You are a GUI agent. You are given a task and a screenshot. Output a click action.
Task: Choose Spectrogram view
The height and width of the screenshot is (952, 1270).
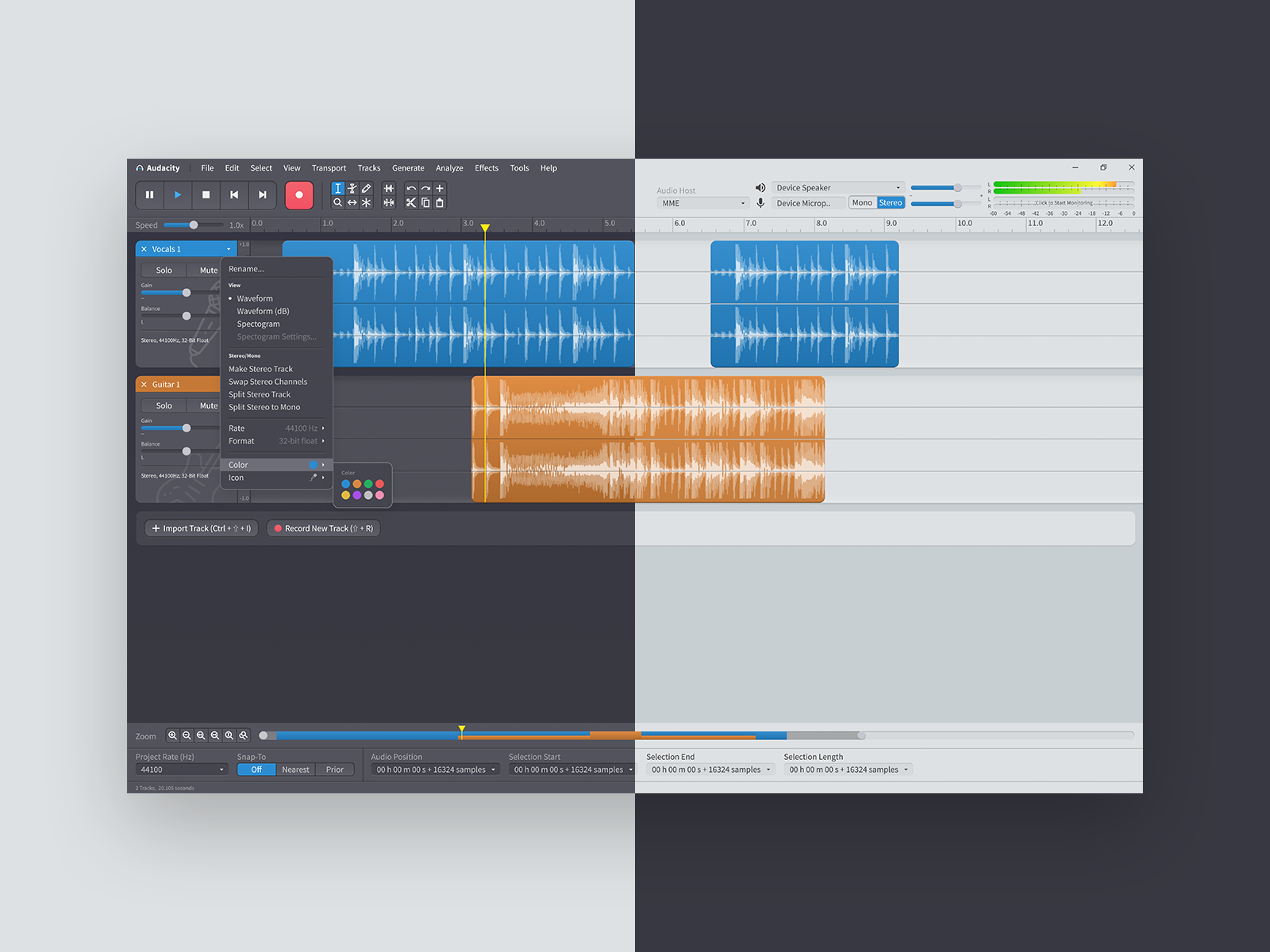point(258,324)
